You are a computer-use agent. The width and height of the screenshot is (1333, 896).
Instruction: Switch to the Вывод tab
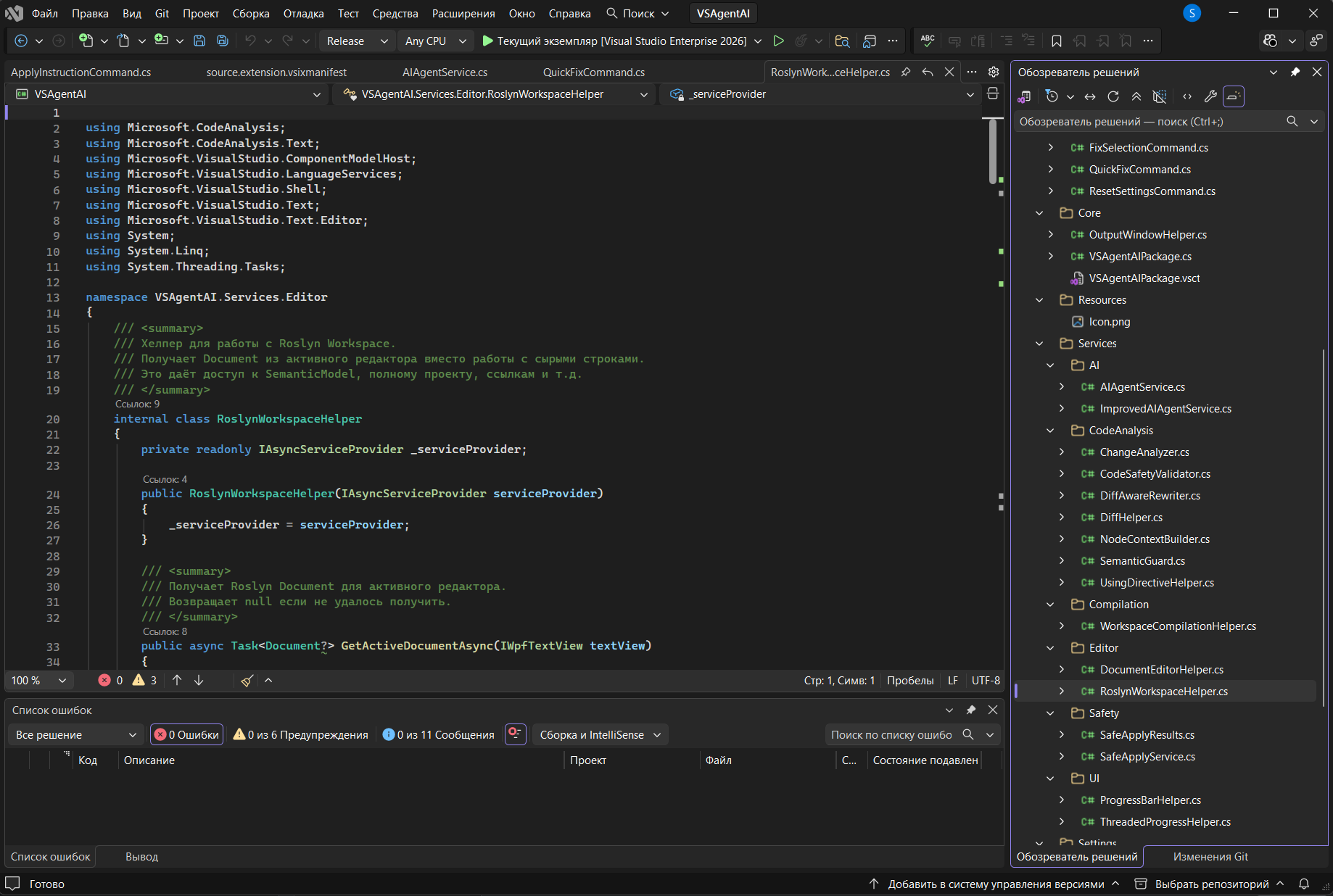(x=141, y=857)
